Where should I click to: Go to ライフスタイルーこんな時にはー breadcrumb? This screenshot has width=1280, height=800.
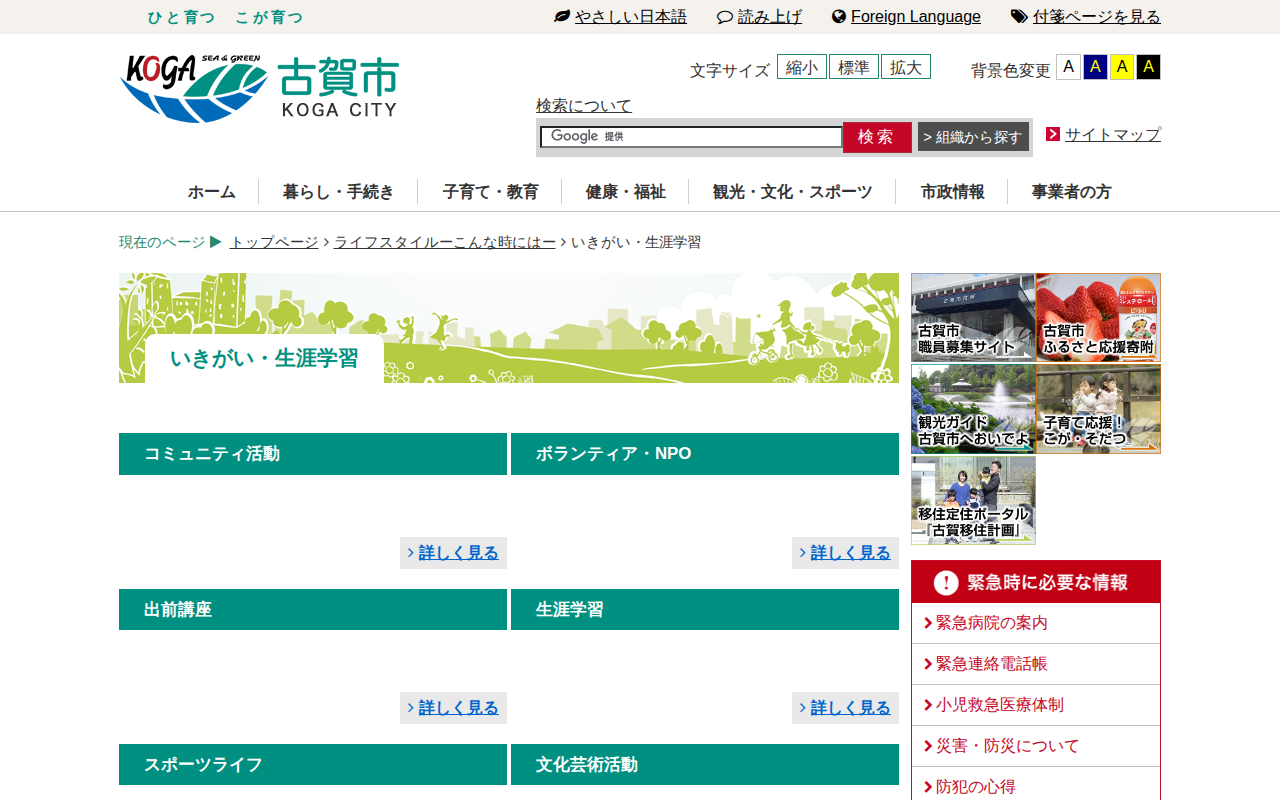[445, 242]
